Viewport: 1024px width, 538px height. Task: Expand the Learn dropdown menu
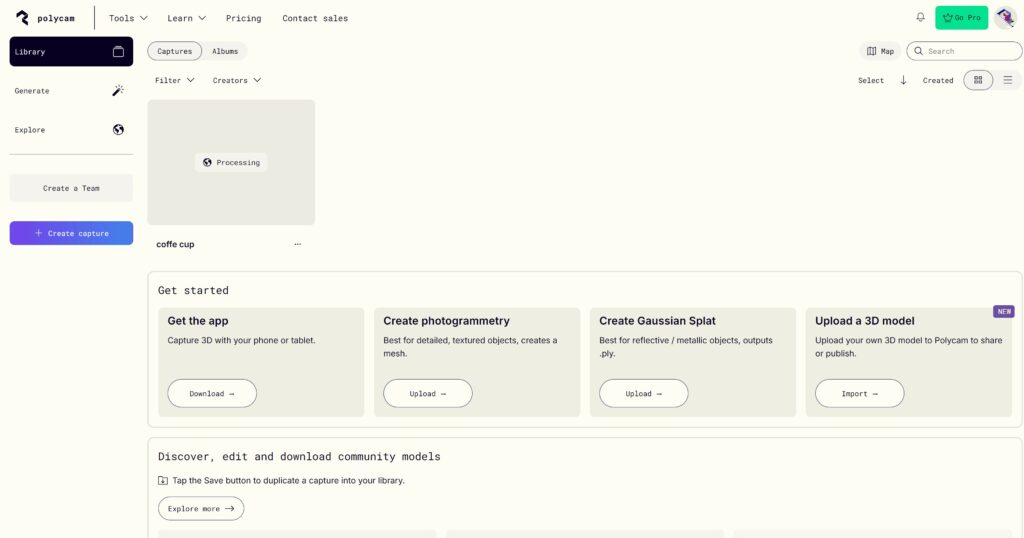[187, 18]
